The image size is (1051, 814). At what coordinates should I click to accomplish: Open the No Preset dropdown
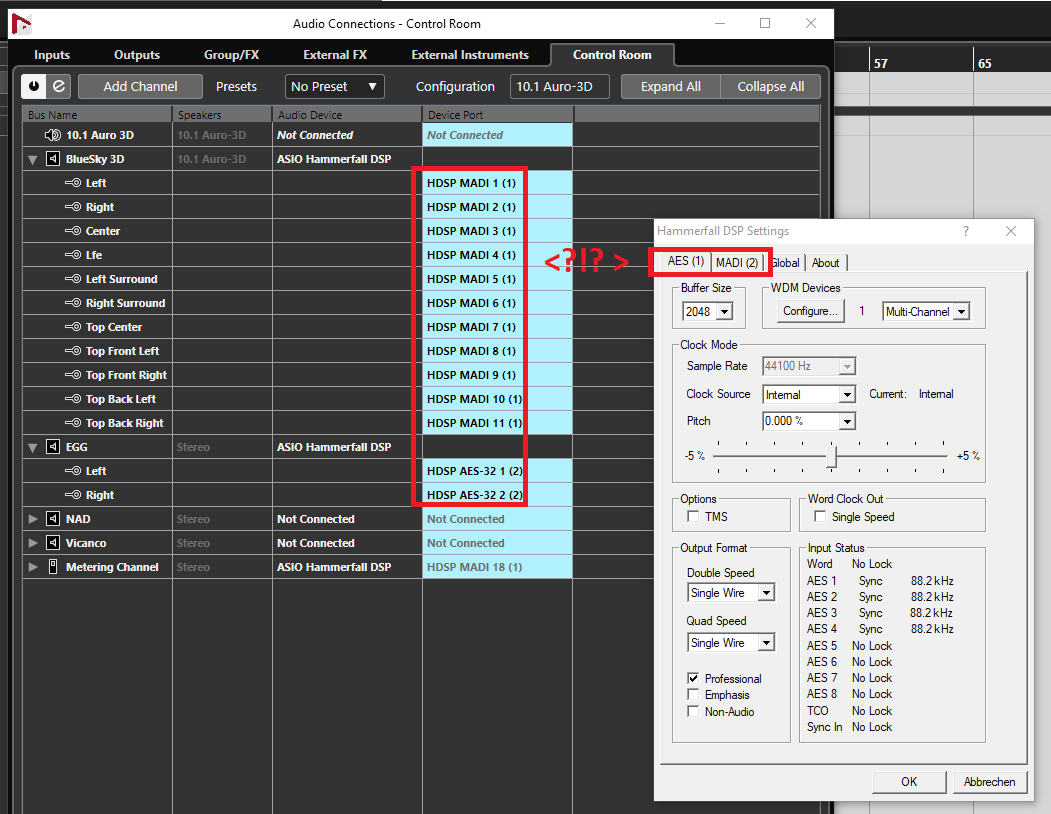[334, 86]
